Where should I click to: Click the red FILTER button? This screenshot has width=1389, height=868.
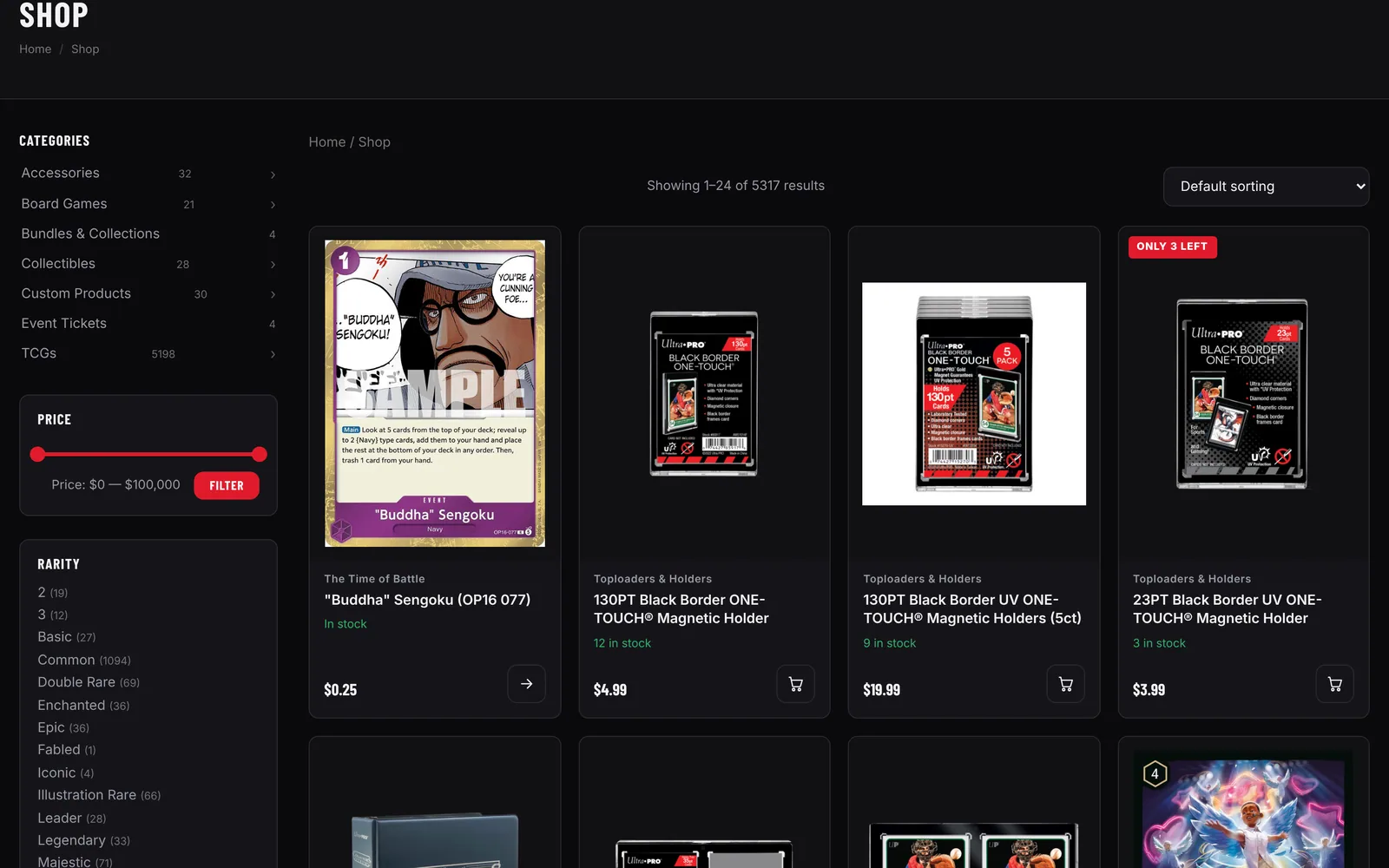(227, 486)
